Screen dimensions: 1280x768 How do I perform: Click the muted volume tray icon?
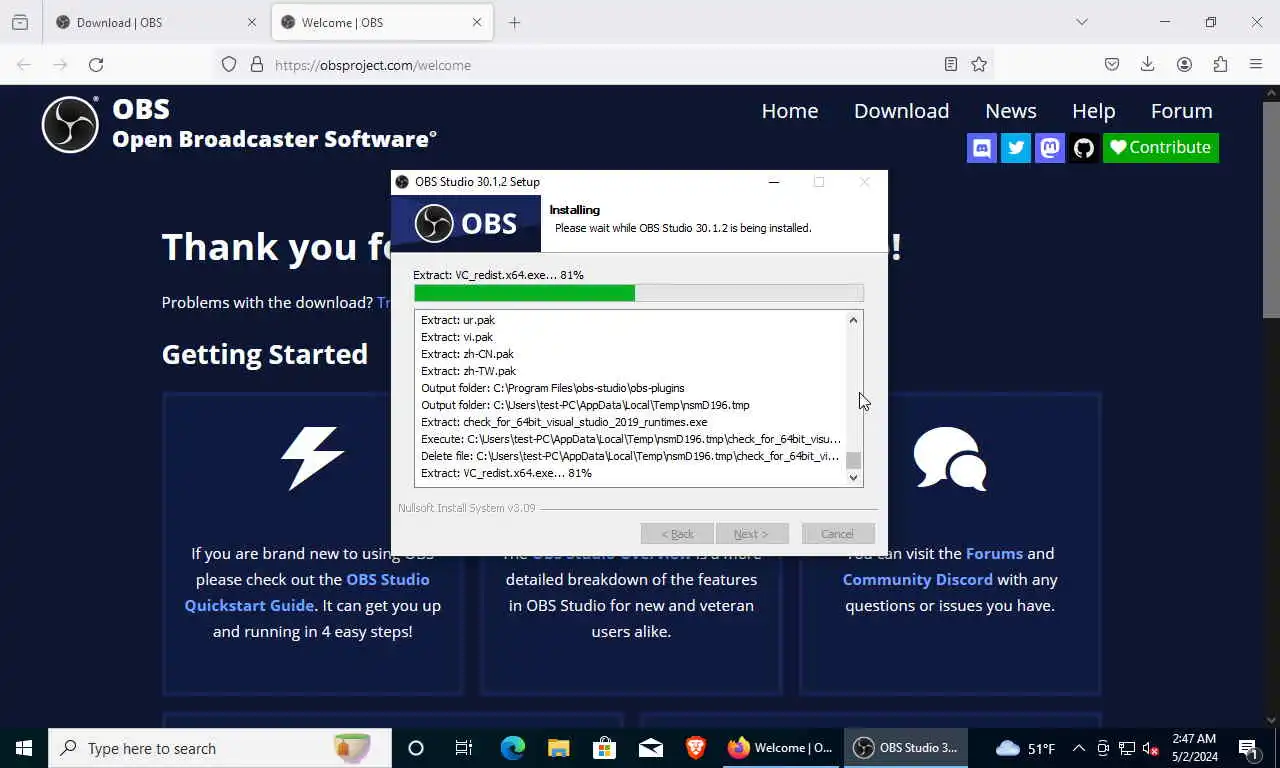click(x=1151, y=748)
